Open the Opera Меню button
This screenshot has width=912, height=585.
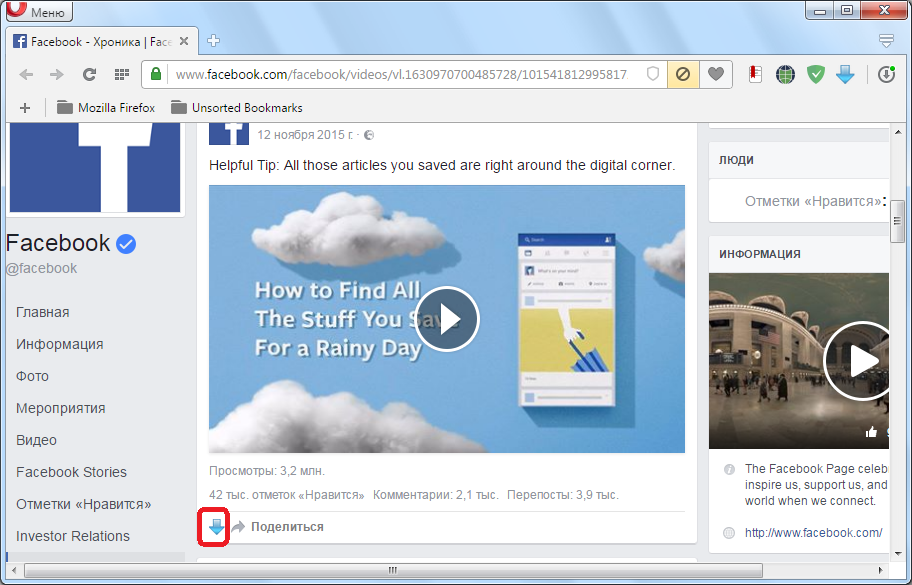[37, 12]
